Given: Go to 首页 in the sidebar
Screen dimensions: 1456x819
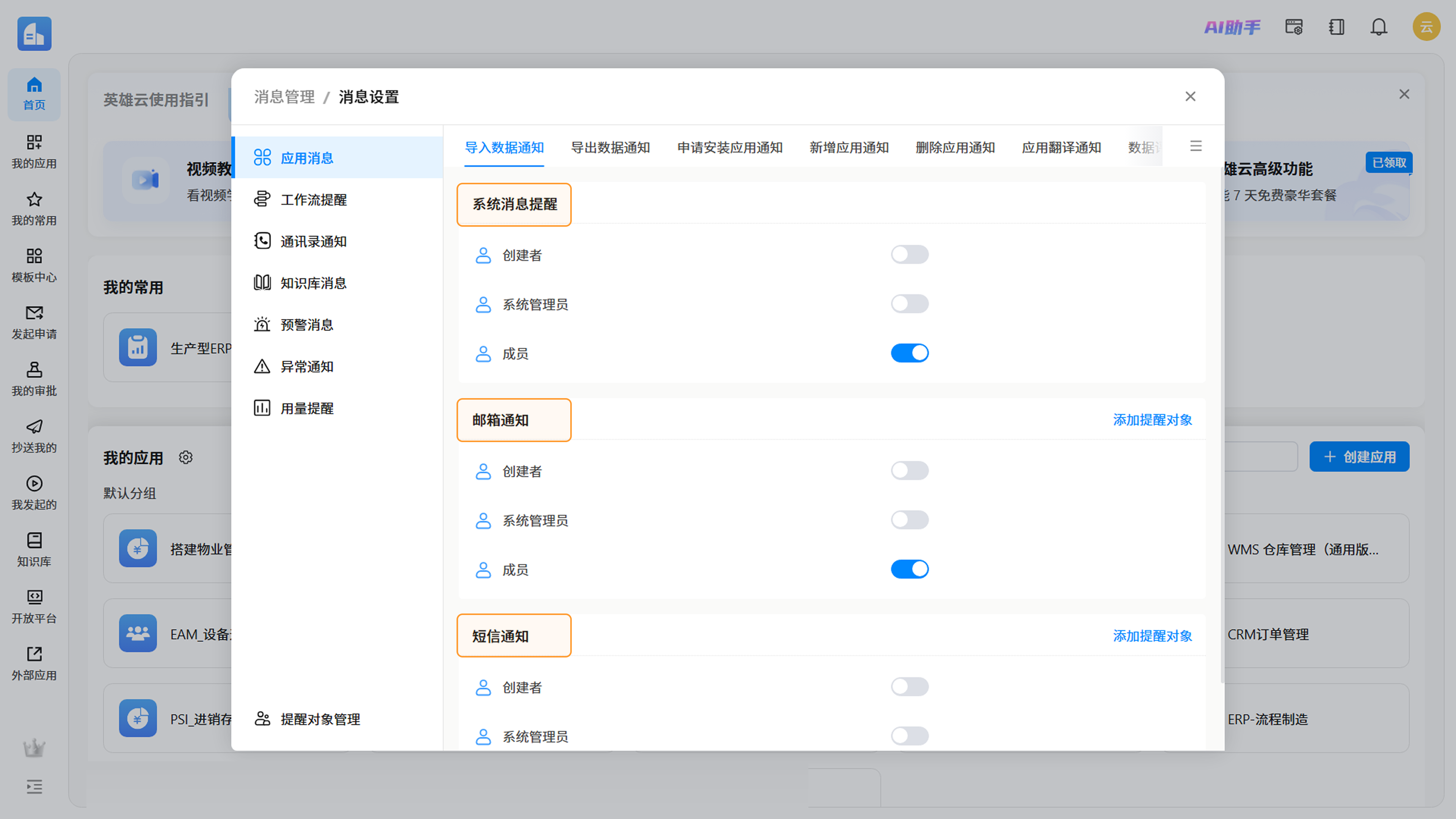Looking at the screenshot, I should 34,94.
